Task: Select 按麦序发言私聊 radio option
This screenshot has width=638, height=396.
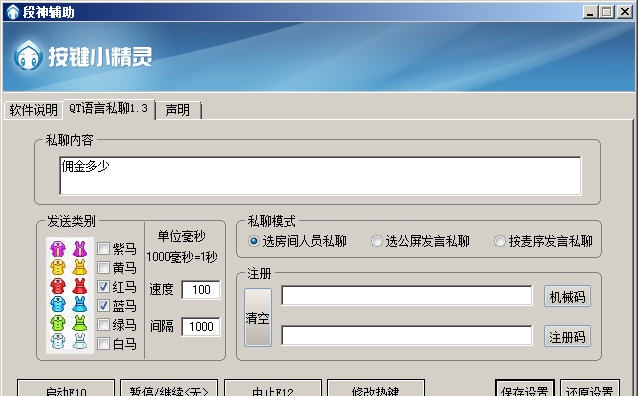Action: 500,241
